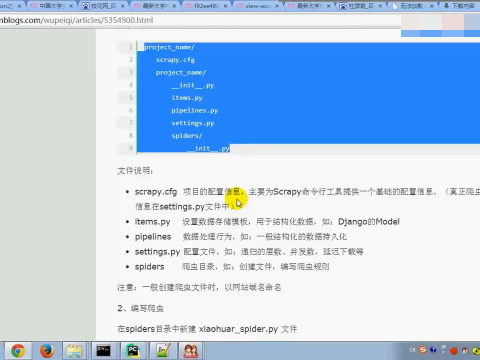The width and height of the screenshot is (480, 360).
Task: Open the 下载内容 downloads tab
Action: (x=459, y=6)
